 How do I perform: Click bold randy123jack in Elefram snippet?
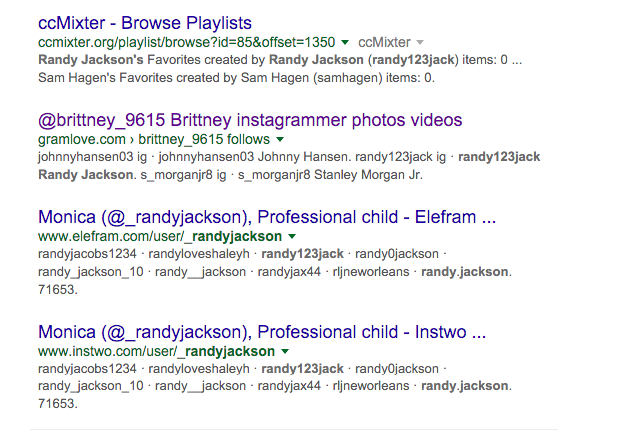click(x=302, y=254)
